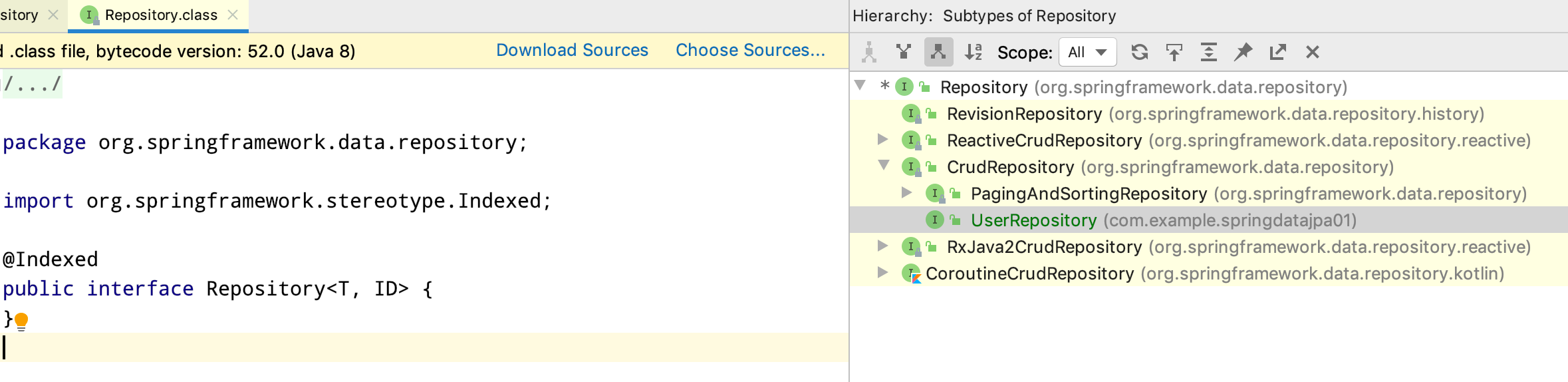Click interface icon beside RevisionRepository
Image resolution: width=1568 pixels, height=382 pixels.
click(x=911, y=114)
